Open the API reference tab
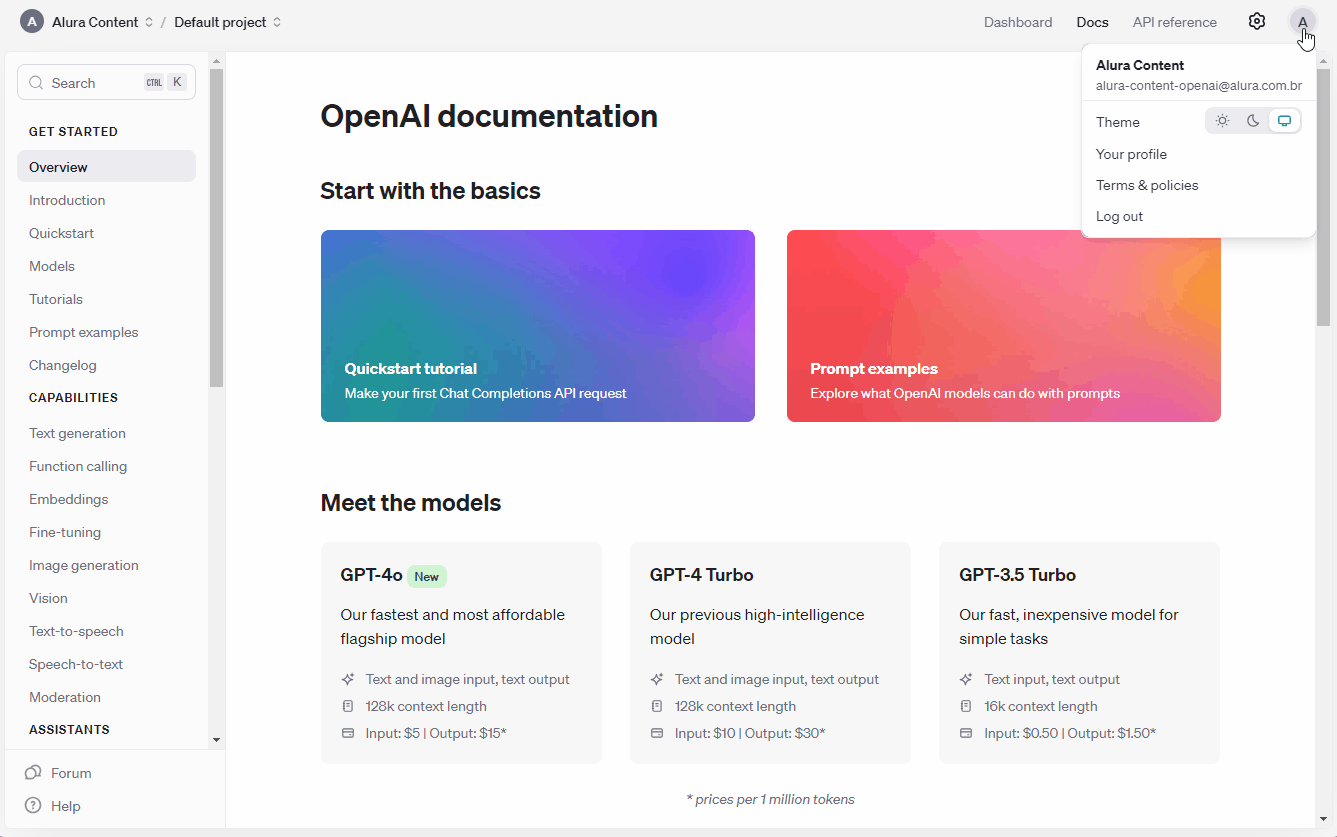The width and height of the screenshot is (1337, 837). pyautogui.click(x=1174, y=22)
